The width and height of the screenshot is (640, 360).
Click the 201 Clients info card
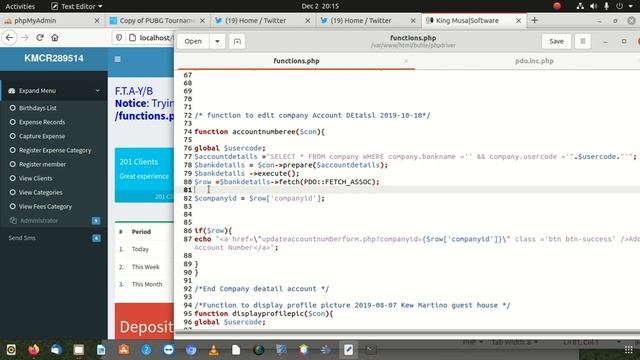tap(144, 175)
